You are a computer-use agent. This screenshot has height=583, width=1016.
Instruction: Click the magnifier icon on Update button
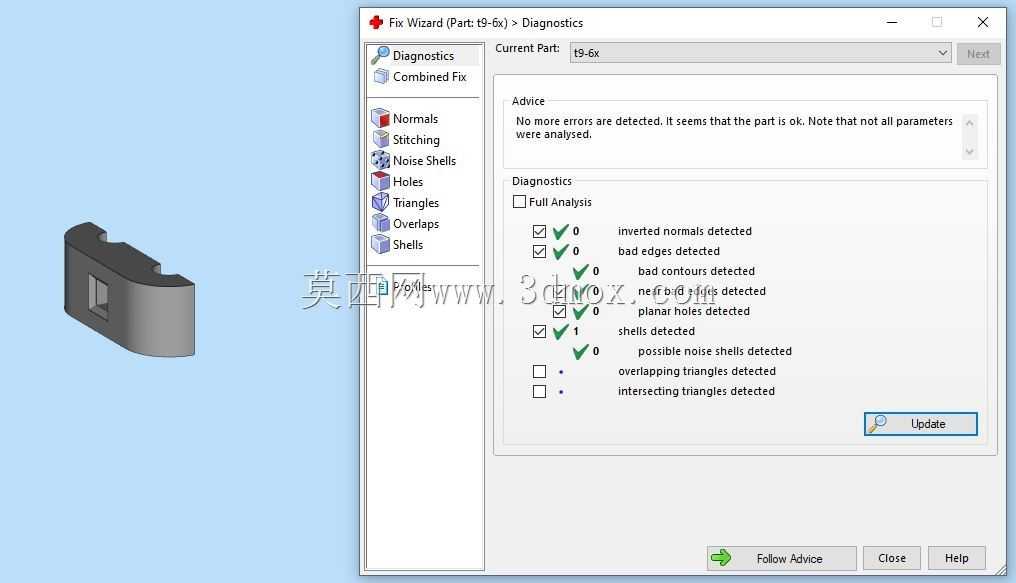[x=877, y=424]
